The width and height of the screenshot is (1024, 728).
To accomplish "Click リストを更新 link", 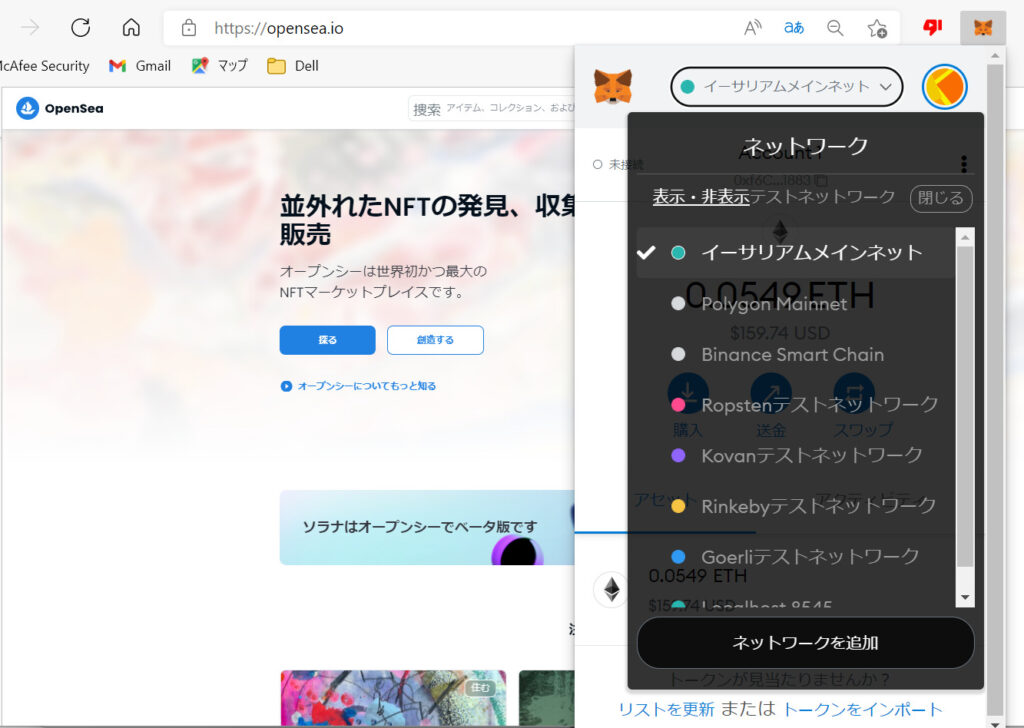I will tap(666, 709).
